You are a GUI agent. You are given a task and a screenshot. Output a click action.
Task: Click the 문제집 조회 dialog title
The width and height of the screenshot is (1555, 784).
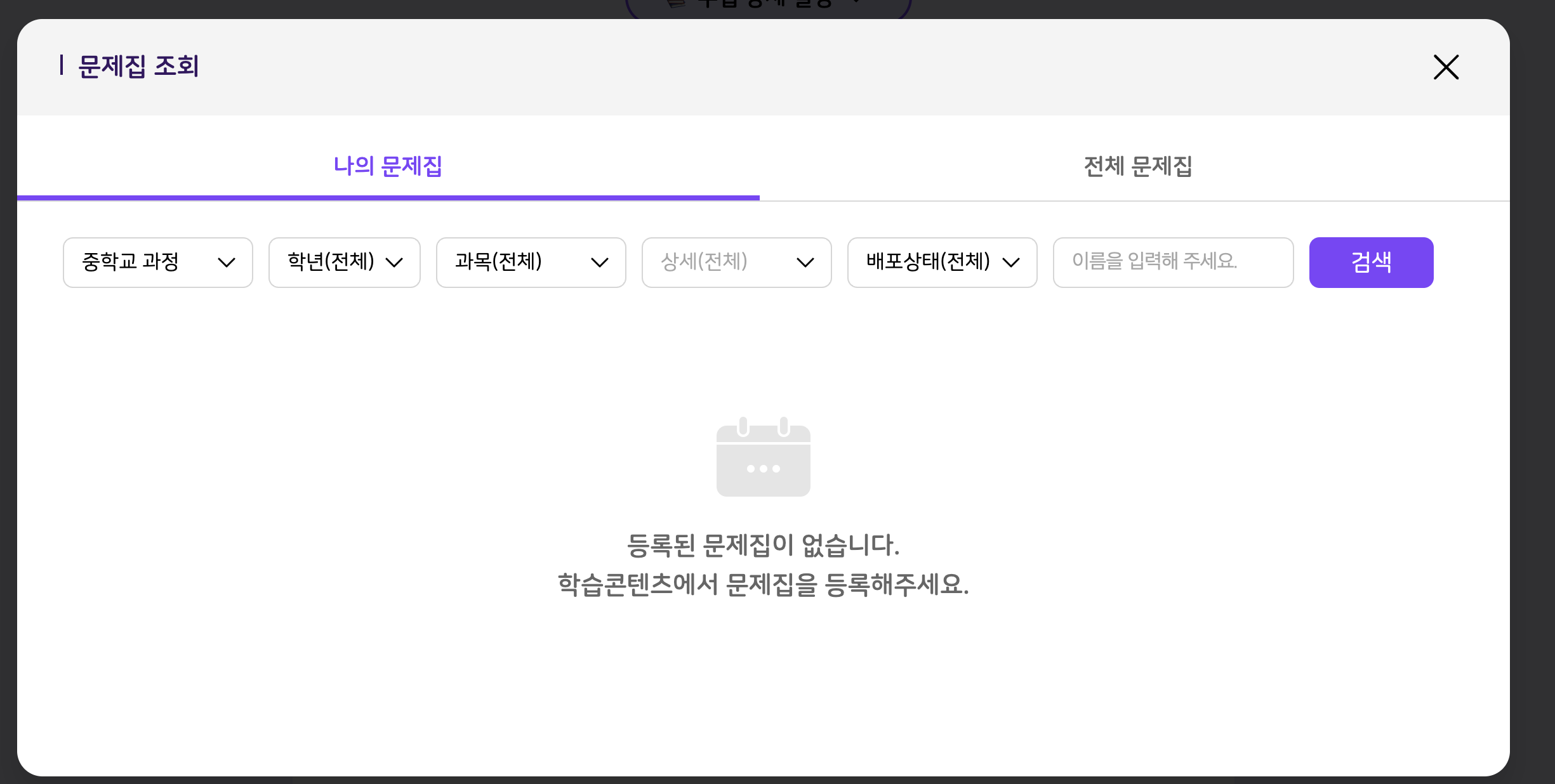tap(138, 66)
